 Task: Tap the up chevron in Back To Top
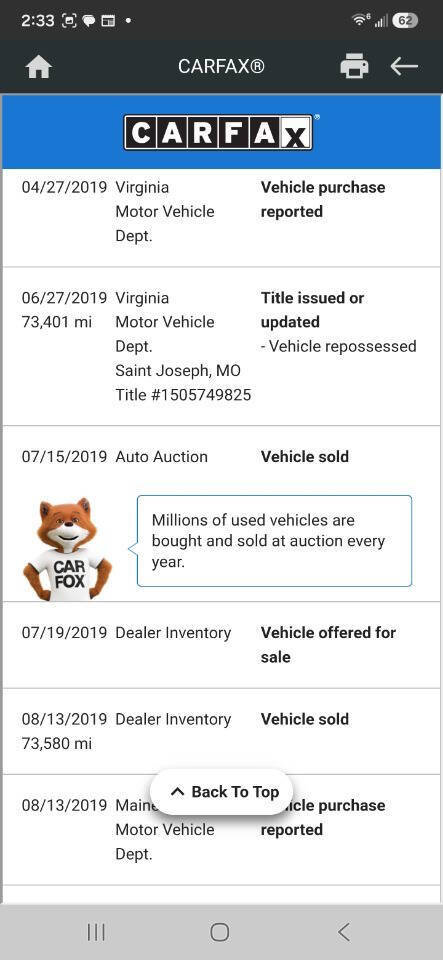tap(177, 792)
